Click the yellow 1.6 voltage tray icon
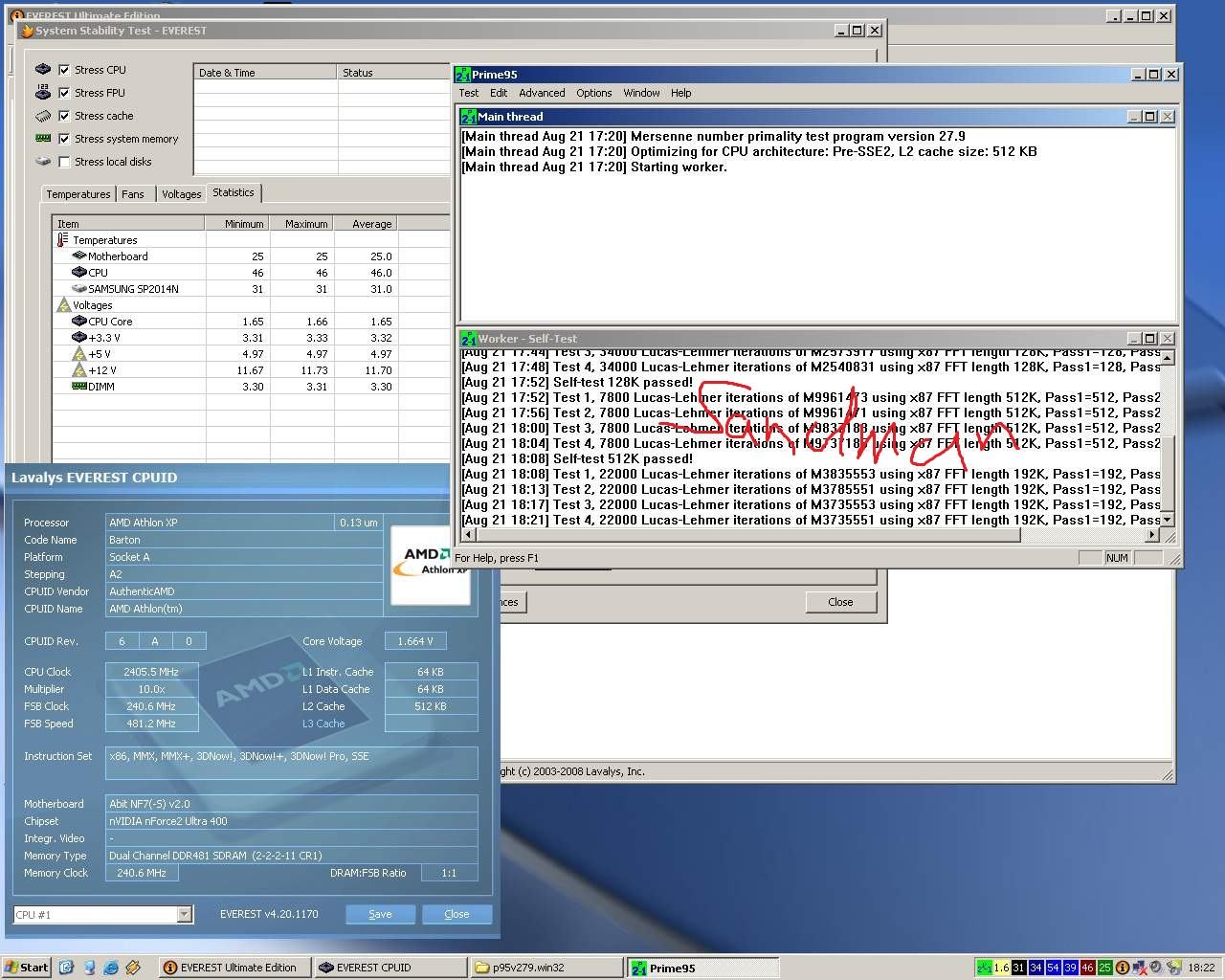 [1001, 968]
